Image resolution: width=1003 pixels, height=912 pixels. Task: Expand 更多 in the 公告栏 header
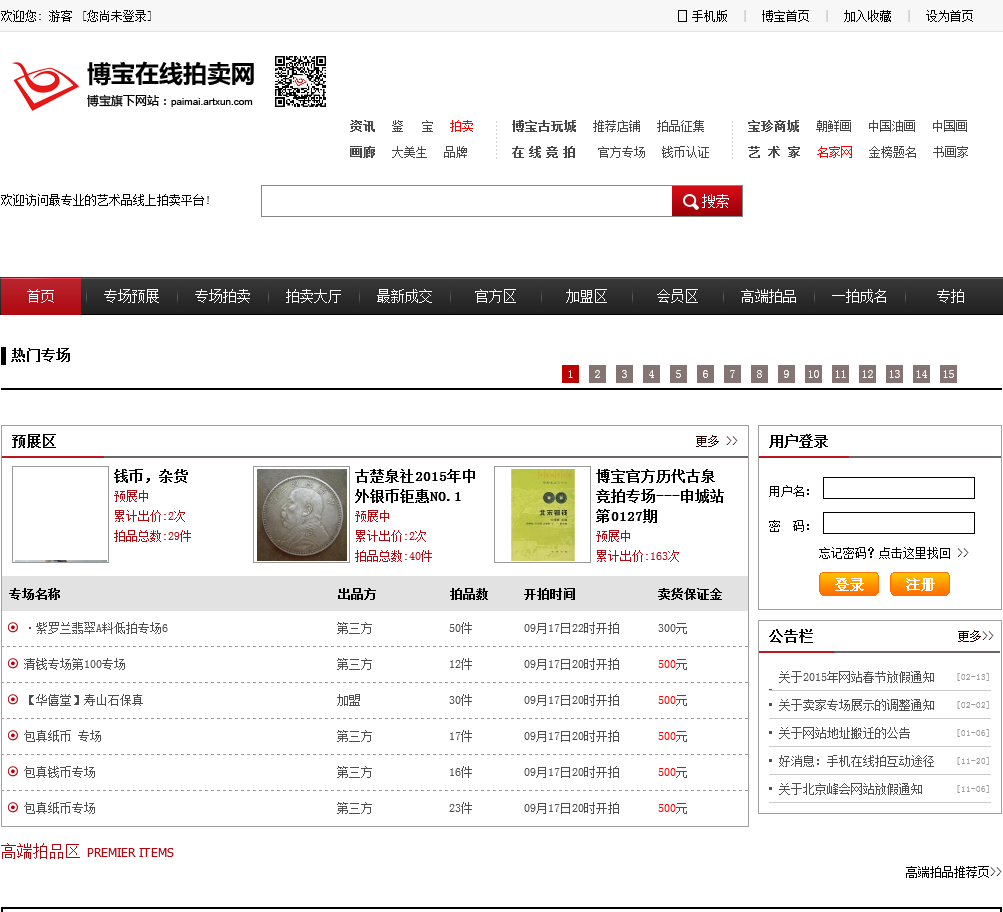click(975, 636)
